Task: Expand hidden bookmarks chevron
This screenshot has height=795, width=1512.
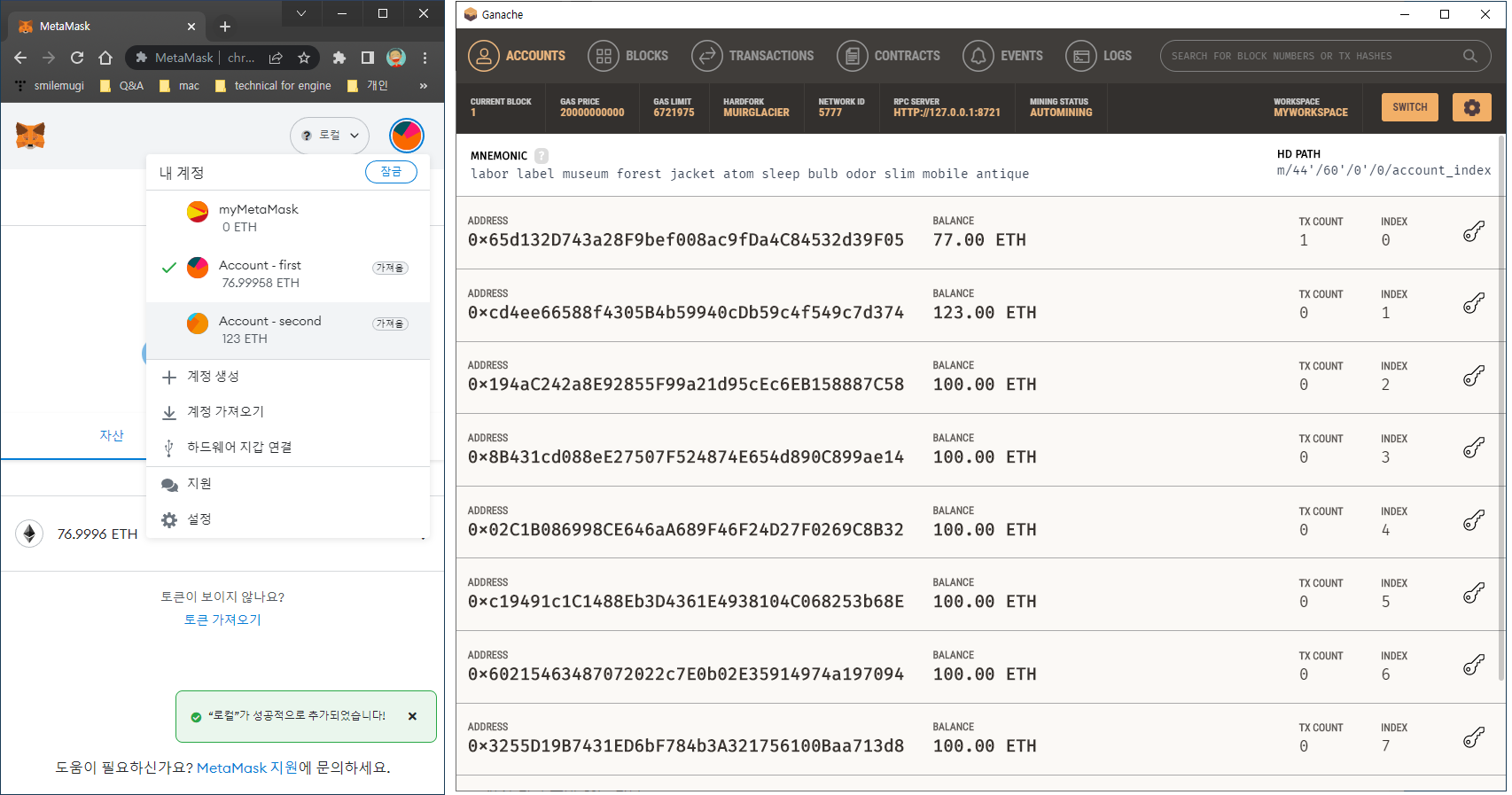Action: pos(424,86)
